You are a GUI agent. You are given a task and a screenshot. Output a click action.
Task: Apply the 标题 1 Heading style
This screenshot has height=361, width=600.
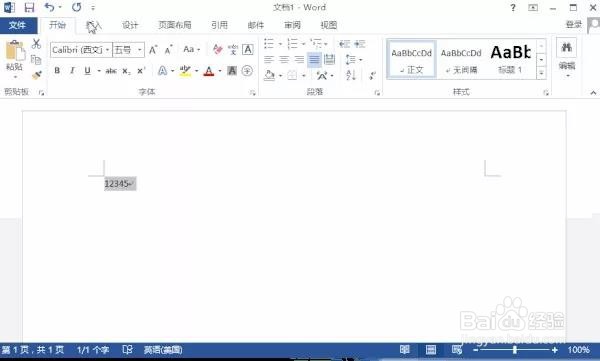point(510,60)
